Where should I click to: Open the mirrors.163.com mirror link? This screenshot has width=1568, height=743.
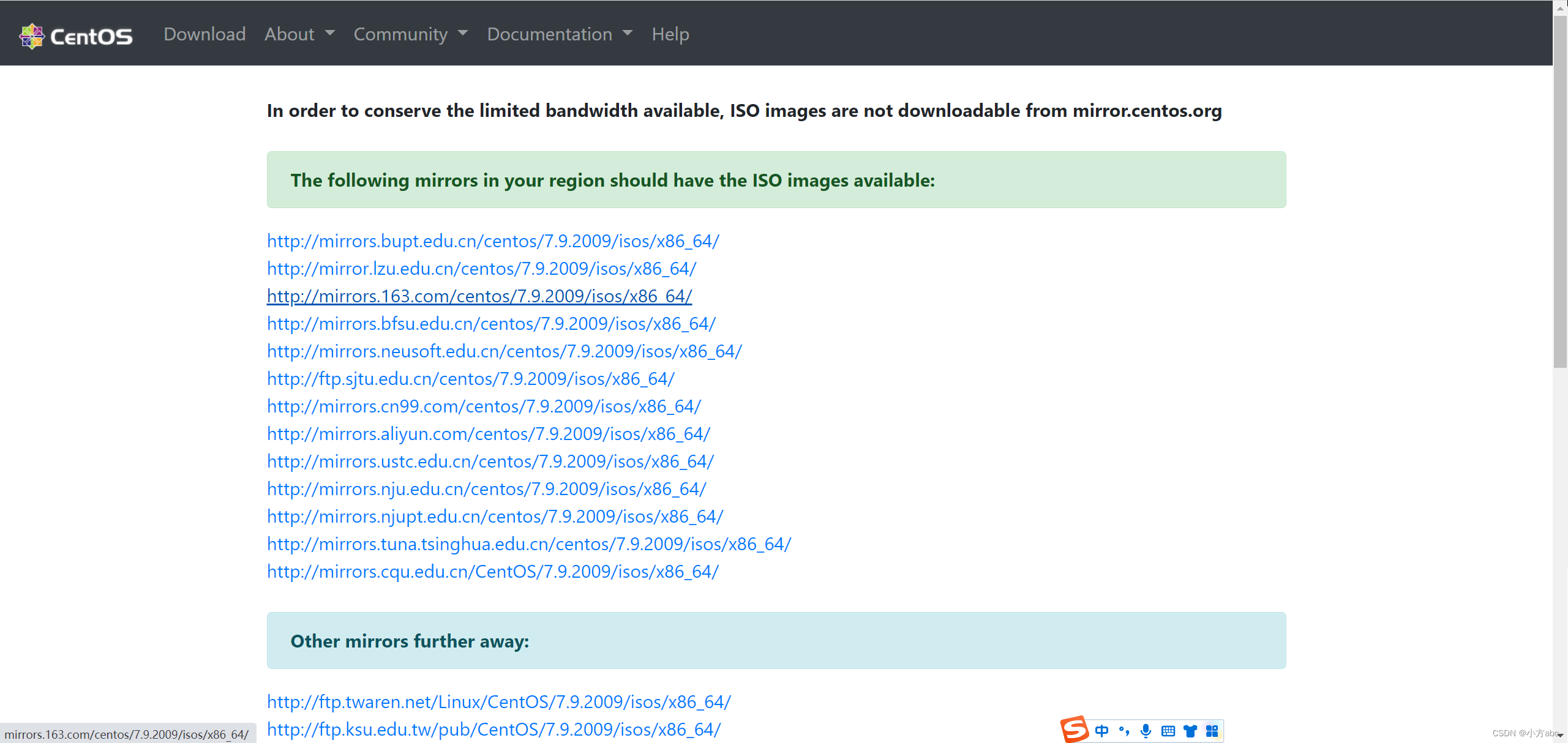479,296
